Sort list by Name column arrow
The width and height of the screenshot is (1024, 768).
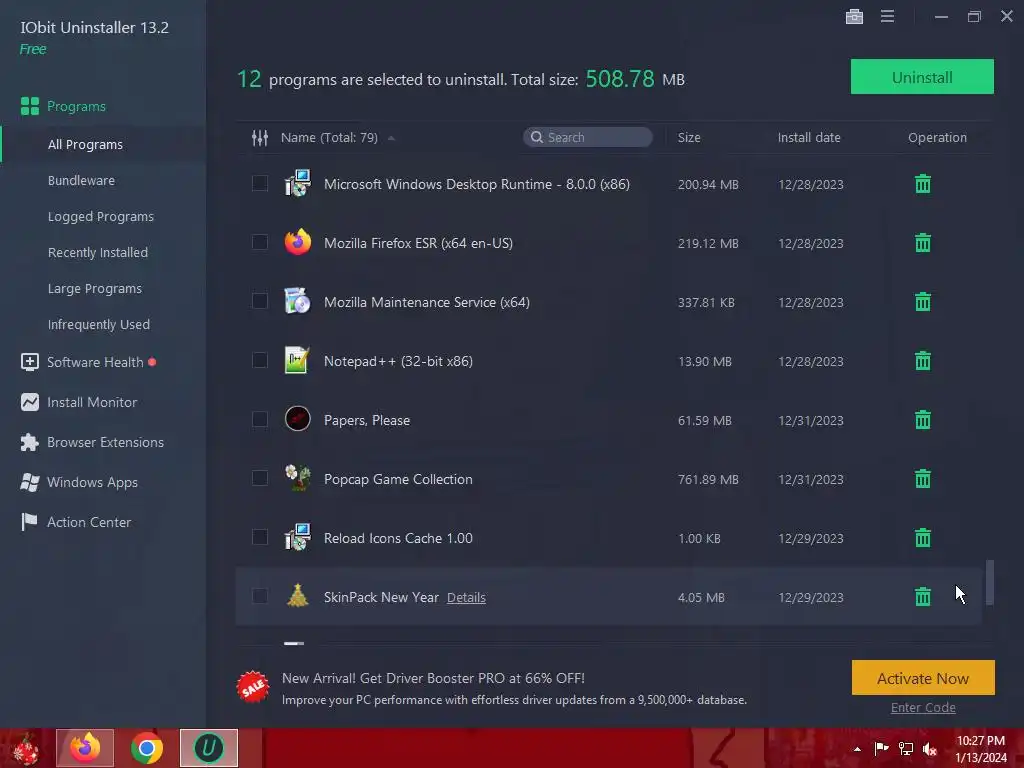(x=391, y=138)
